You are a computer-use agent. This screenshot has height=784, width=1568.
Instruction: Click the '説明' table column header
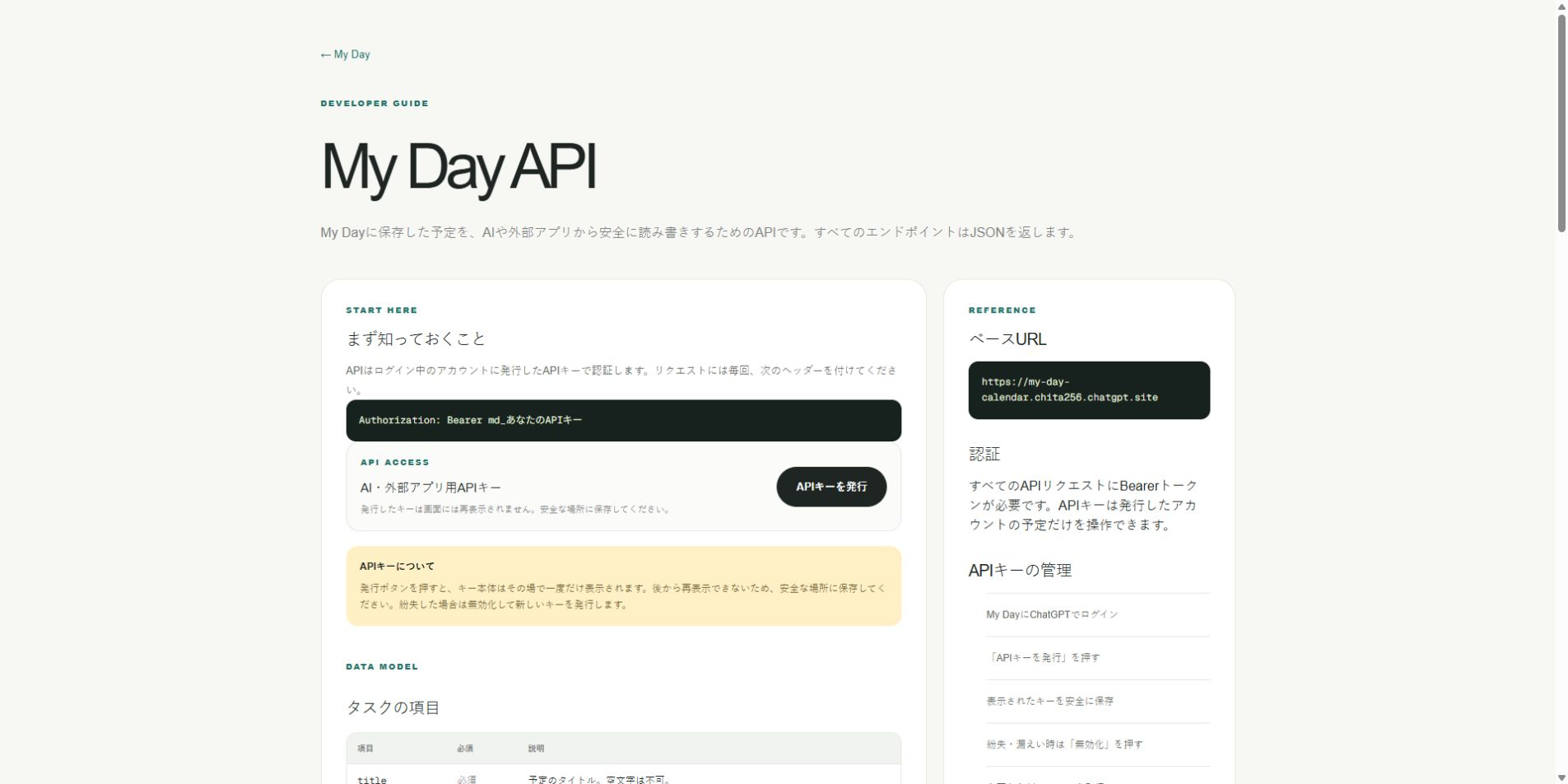pyautogui.click(x=536, y=749)
